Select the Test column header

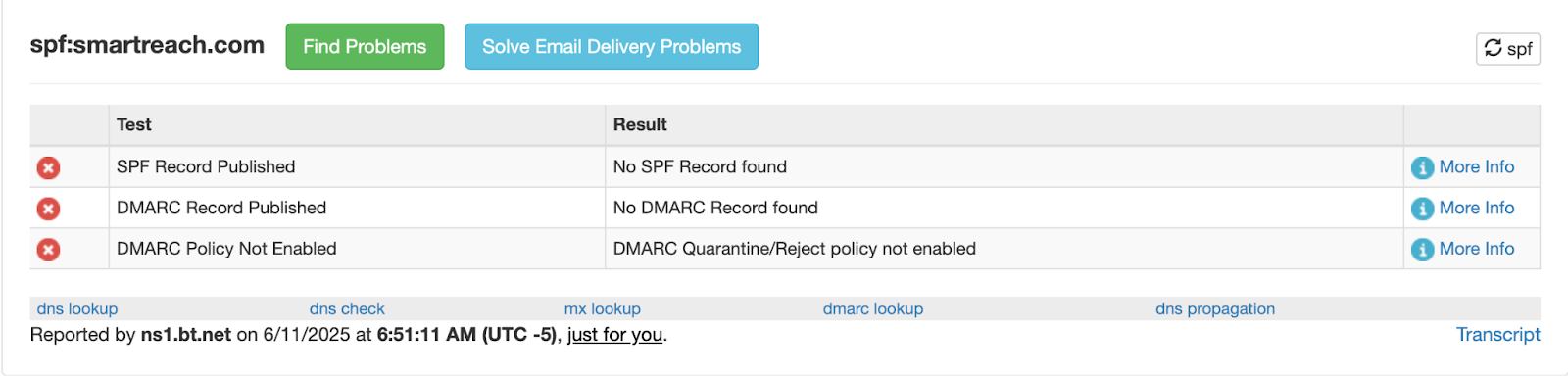(x=134, y=124)
